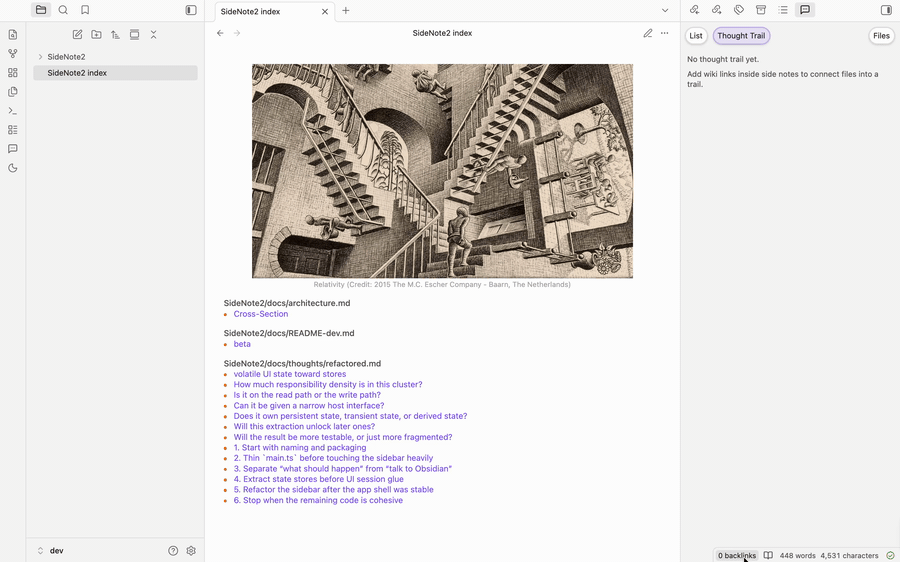Viewport: 900px width, 562px height.
Task: Open the graph view ribbon icon
Action: point(13,53)
